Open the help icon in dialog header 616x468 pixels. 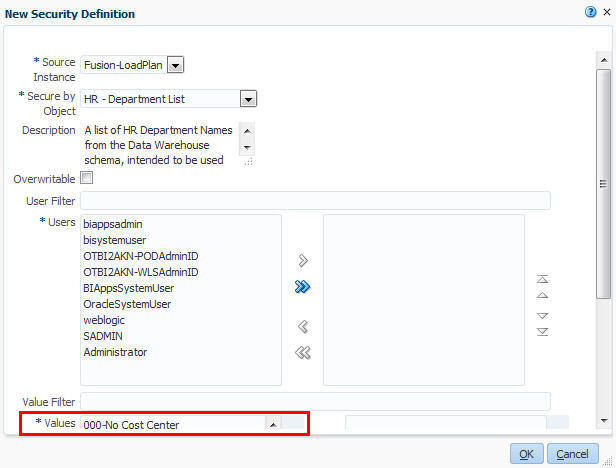pos(590,12)
